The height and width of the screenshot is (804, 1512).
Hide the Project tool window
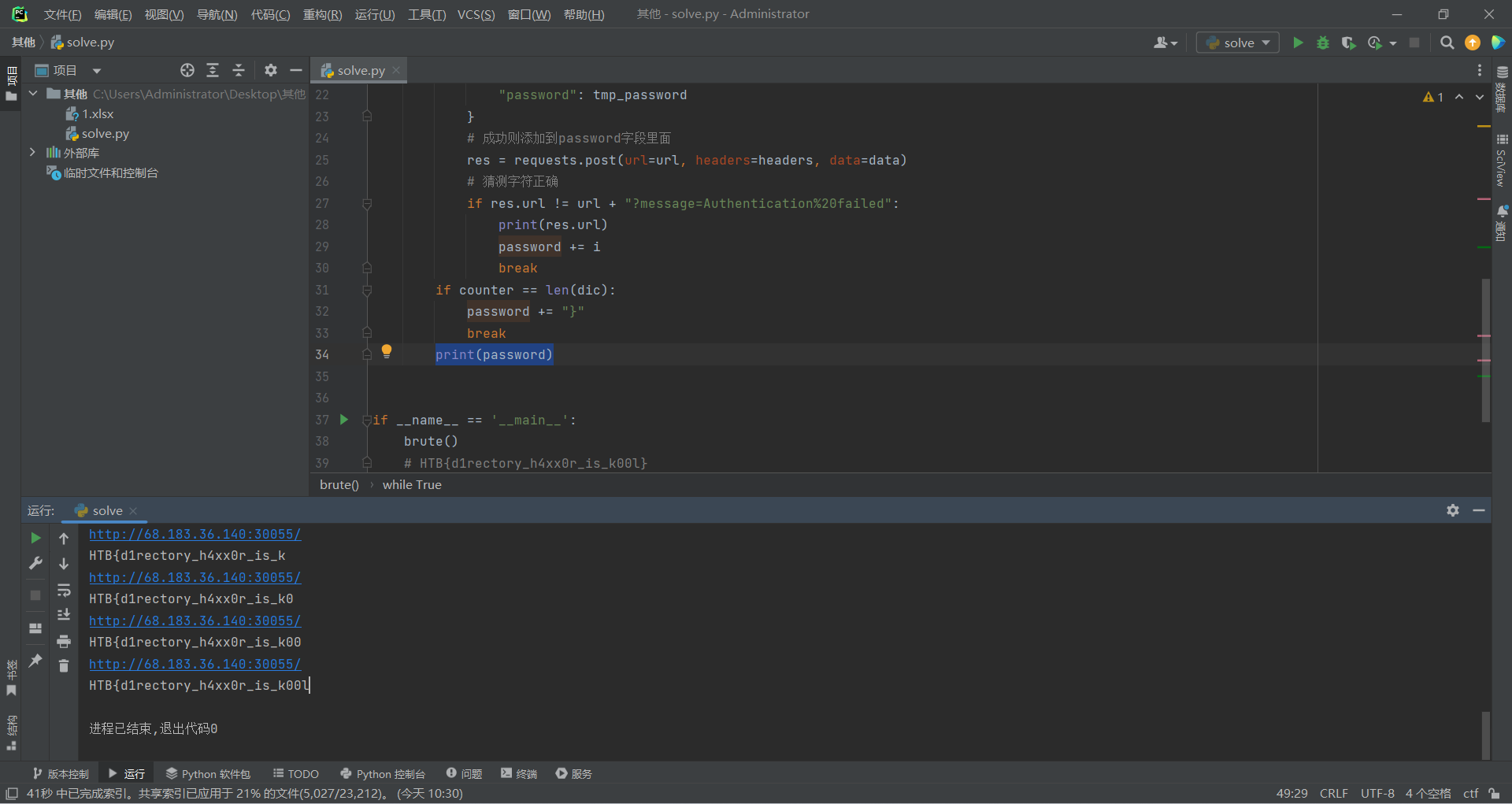(x=296, y=70)
